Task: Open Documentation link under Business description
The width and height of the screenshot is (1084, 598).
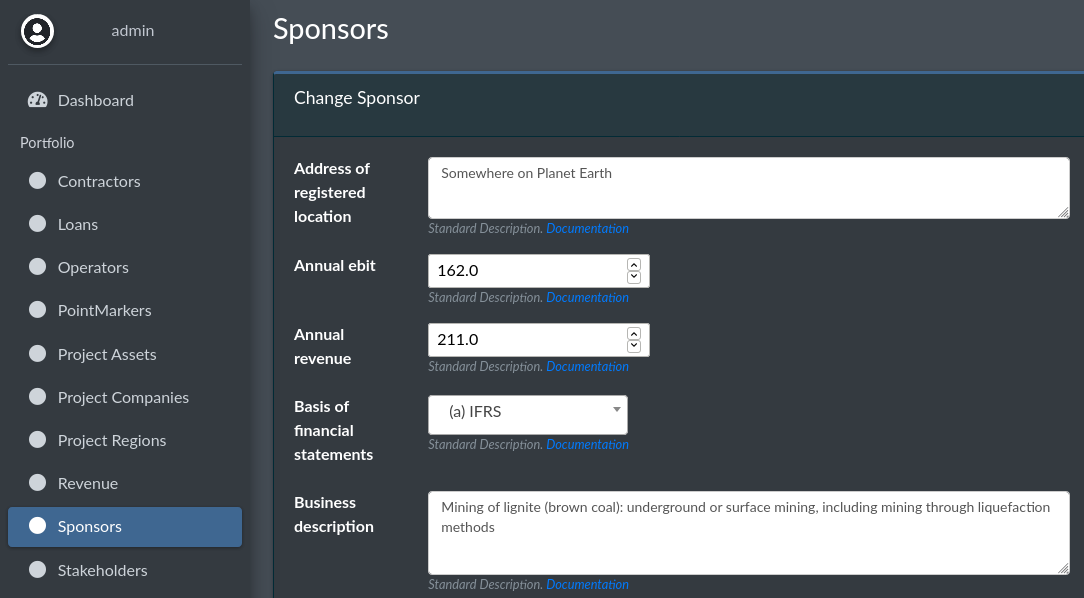Action: pos(587,584)
